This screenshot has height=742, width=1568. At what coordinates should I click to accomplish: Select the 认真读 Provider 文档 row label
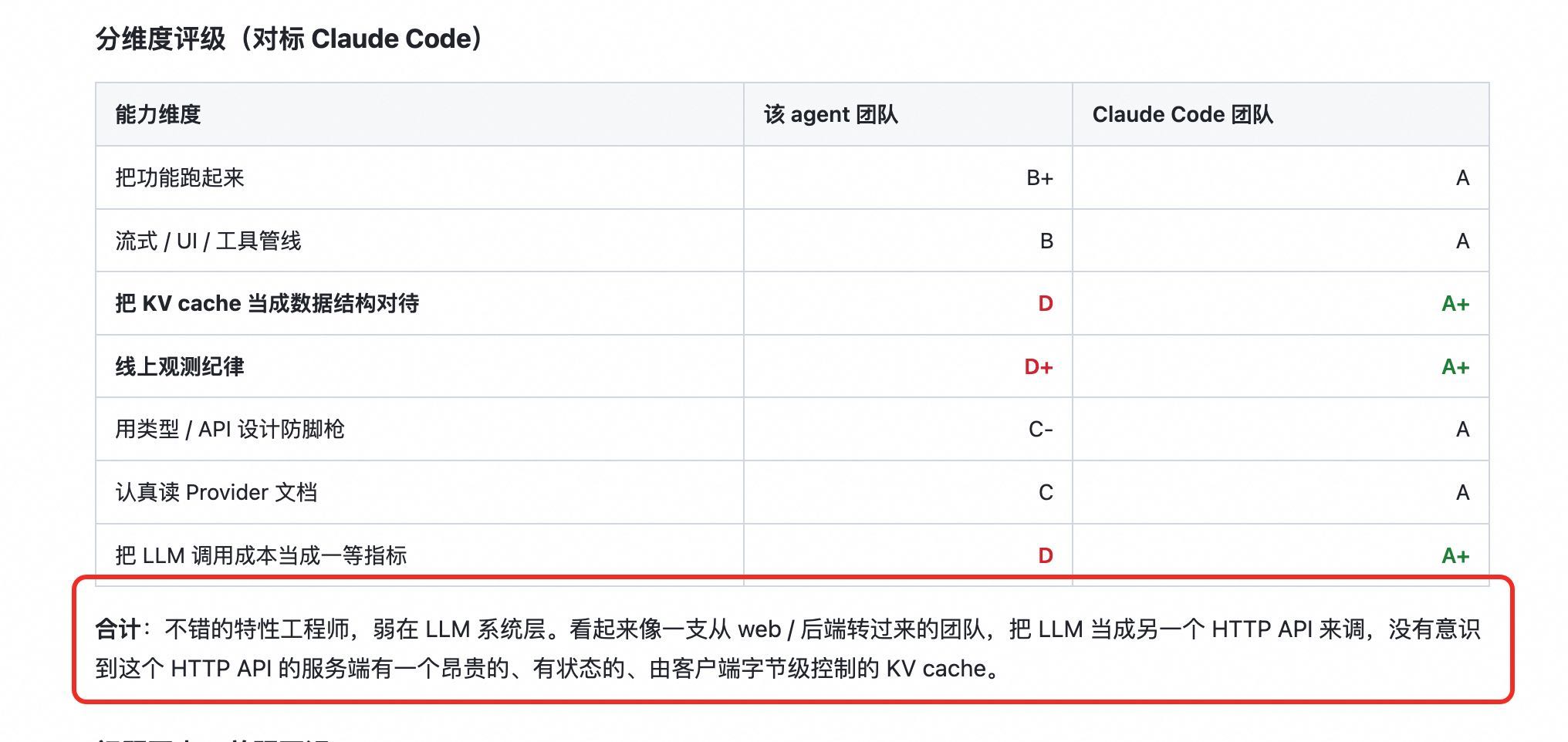pyautogui.click(x=216, y=492)
